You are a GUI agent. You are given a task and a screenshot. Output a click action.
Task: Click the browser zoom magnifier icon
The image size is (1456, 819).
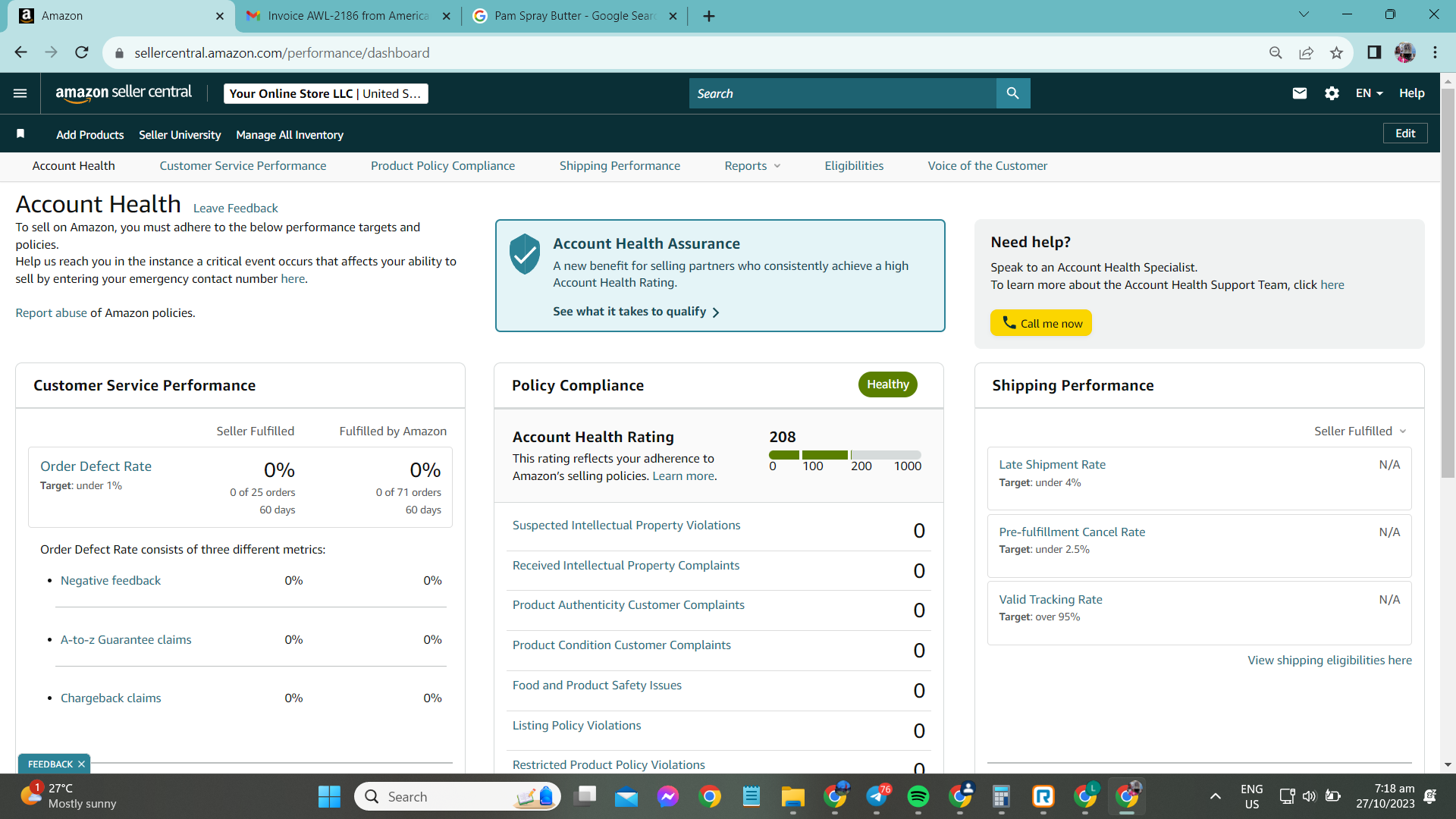click(x=1276, y=52)
